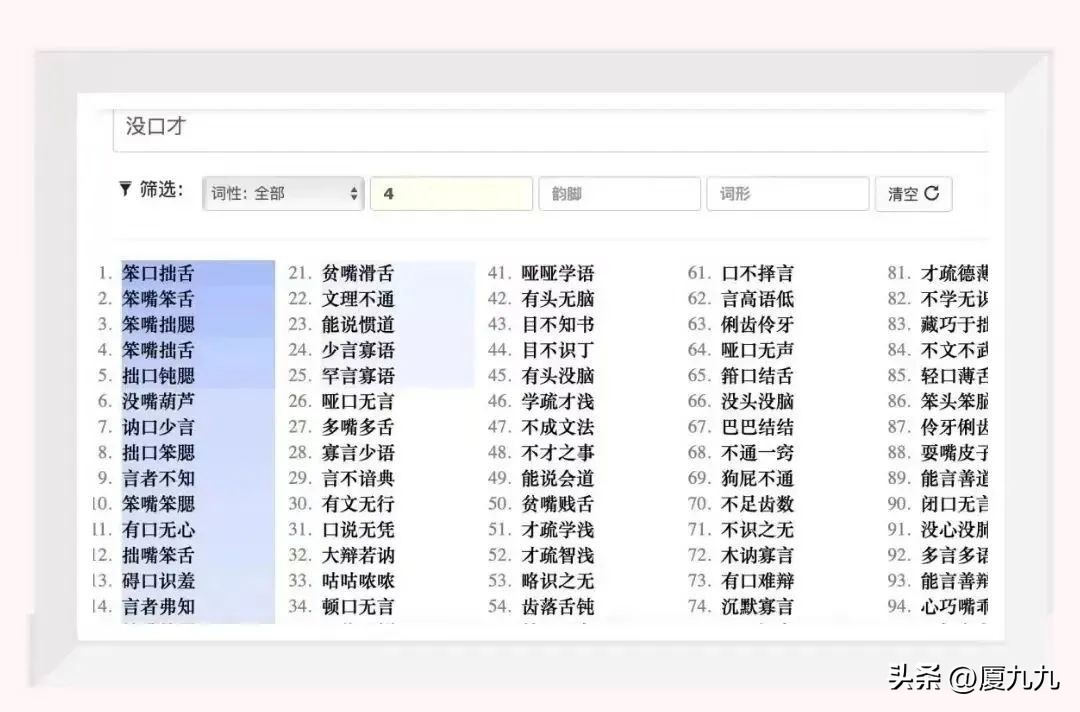Select the word length field showing 4
Image resolution: width=1080 pixels, height=712 pixels.
451,193
